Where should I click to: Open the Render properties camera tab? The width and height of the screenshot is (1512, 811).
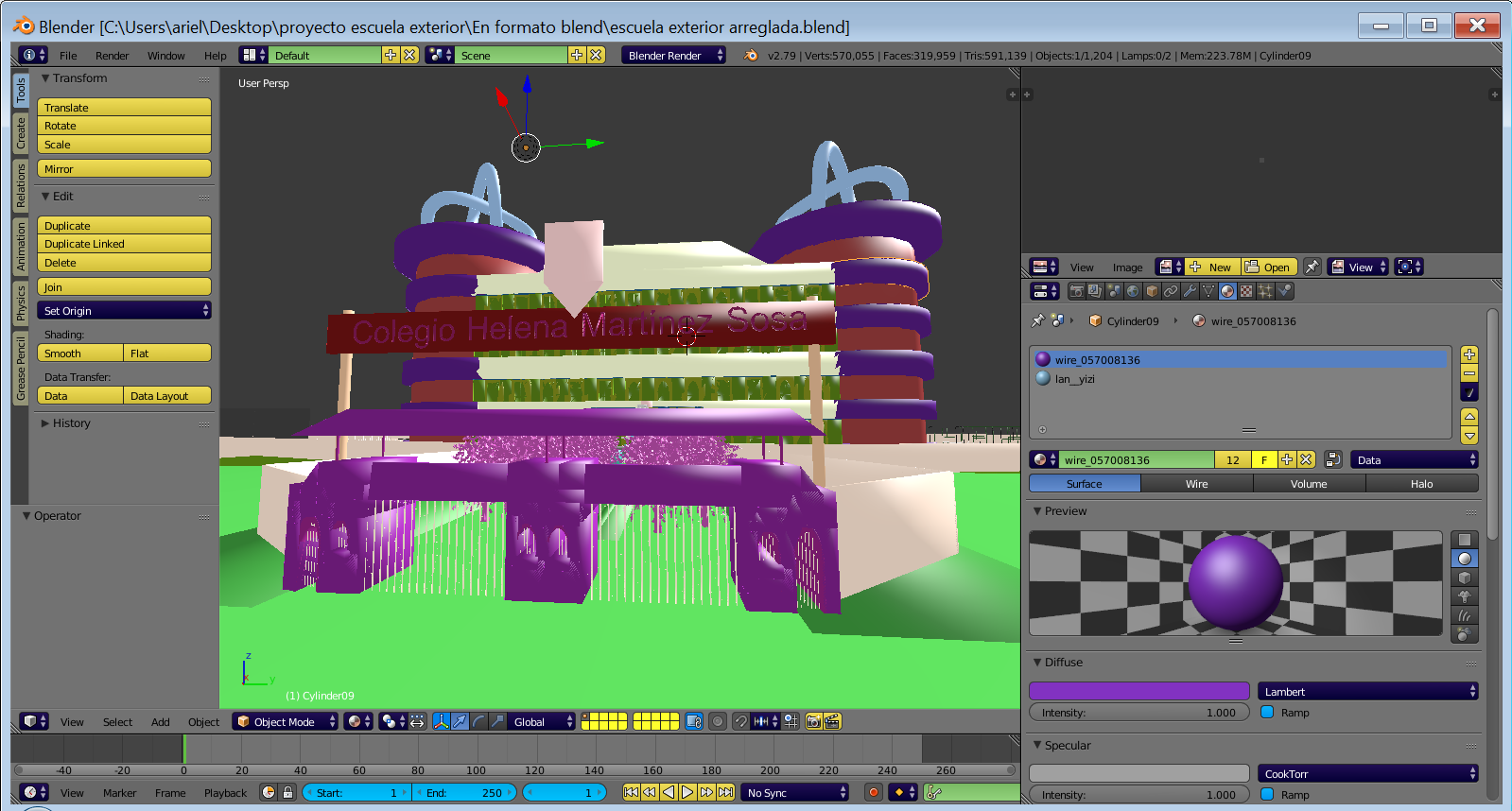pyautogui.click(x=1076, y=291)
